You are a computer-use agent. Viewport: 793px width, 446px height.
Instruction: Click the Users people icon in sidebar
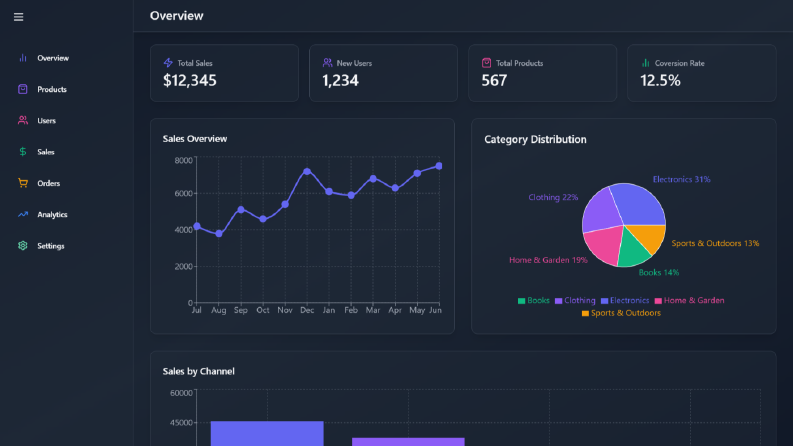pos(23,120)
